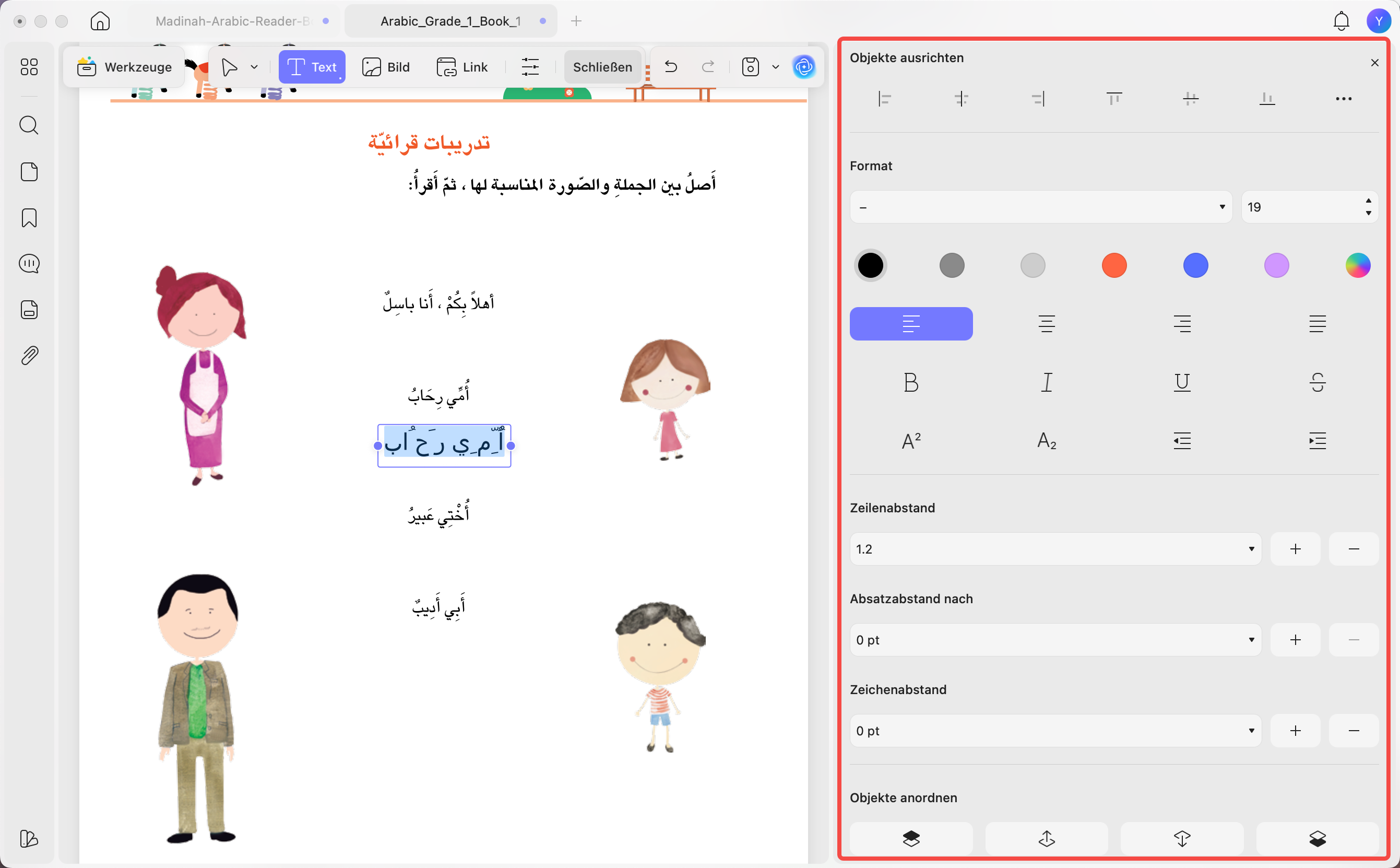1400x868 pixels.
Task: Click the undo arrow
Action: pos(671,67)
